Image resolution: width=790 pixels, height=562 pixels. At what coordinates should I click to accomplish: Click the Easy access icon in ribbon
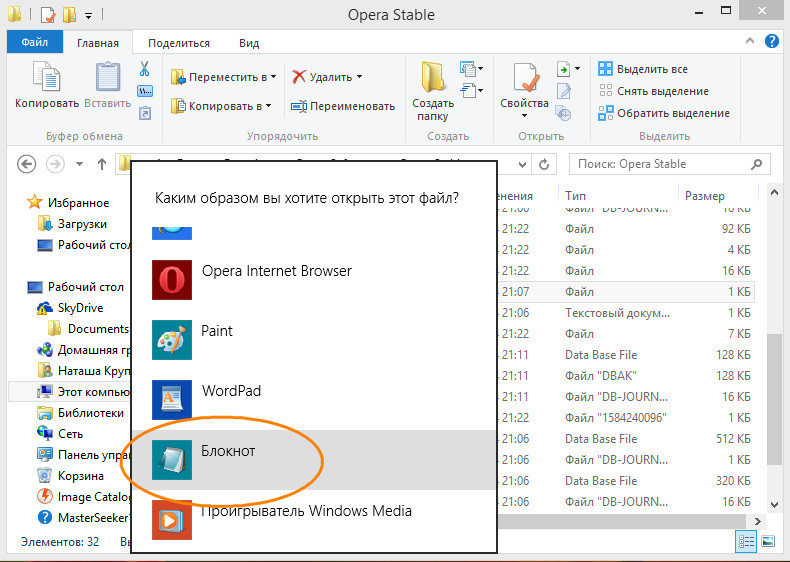[x=468, y=91]
